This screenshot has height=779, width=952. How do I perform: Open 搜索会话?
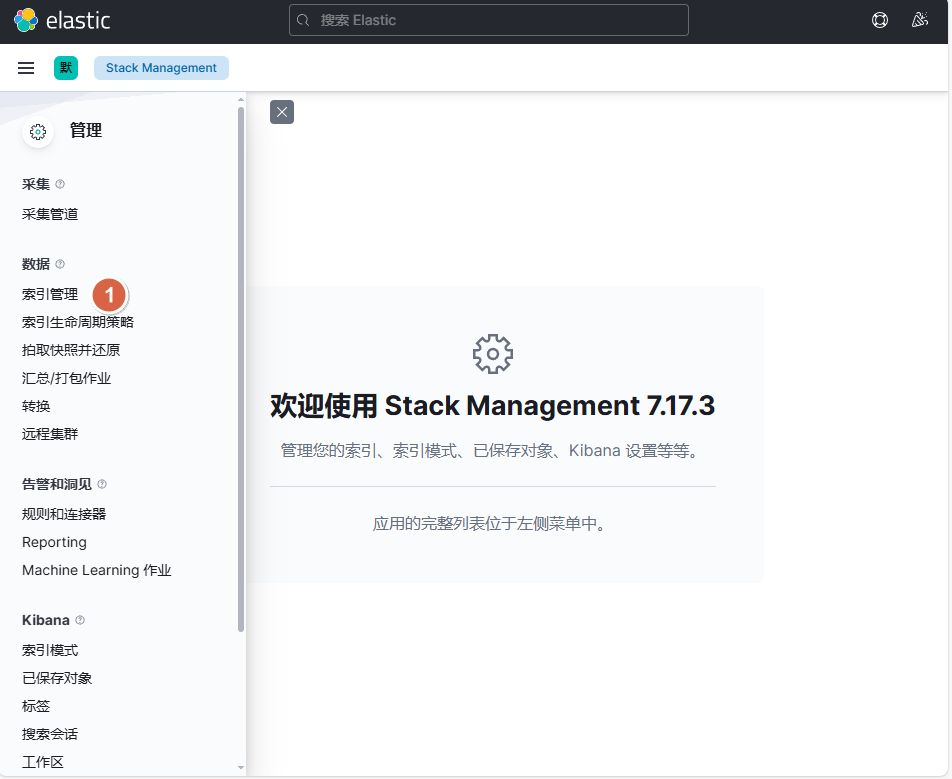(x=50, y=734)
